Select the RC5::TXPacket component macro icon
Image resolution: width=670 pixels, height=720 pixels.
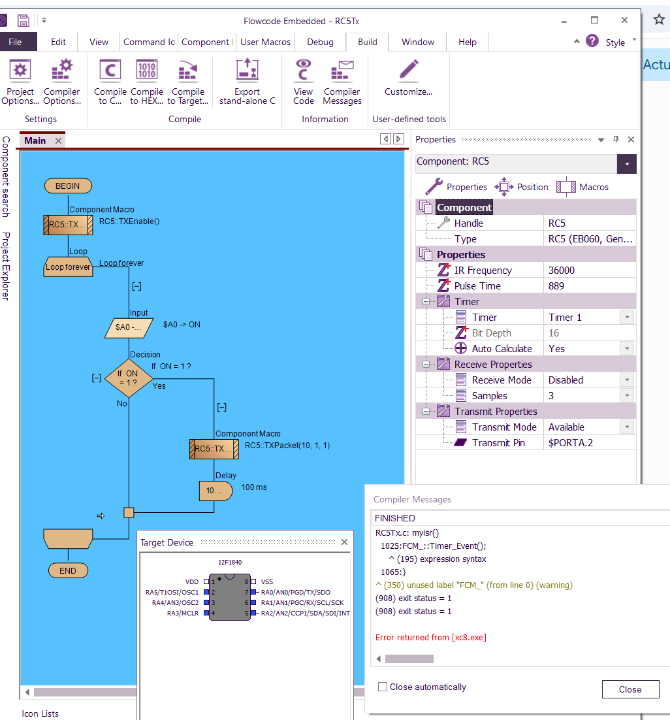214,449
